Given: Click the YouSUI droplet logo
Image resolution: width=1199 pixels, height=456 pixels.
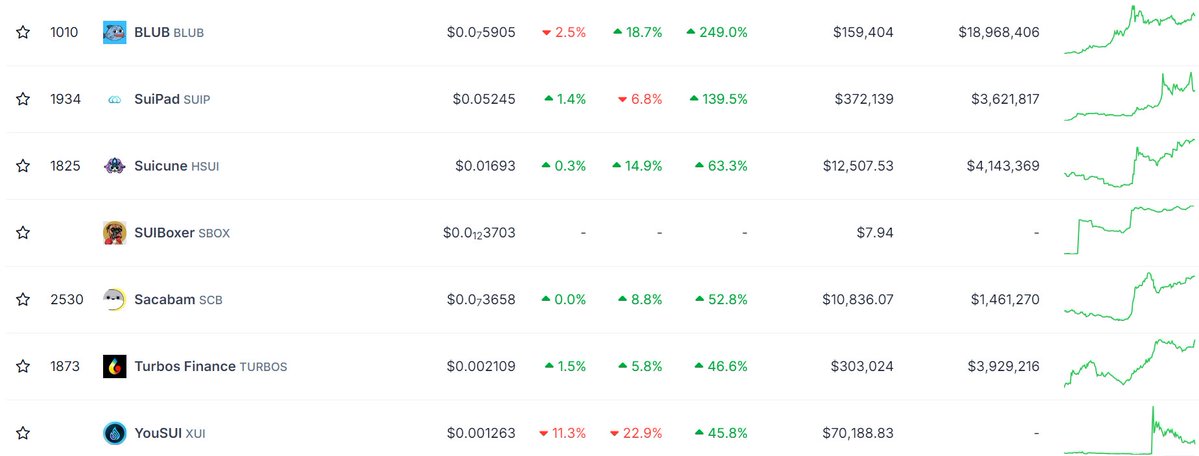Looking at the screenshot, I should [x=115, y=433].
